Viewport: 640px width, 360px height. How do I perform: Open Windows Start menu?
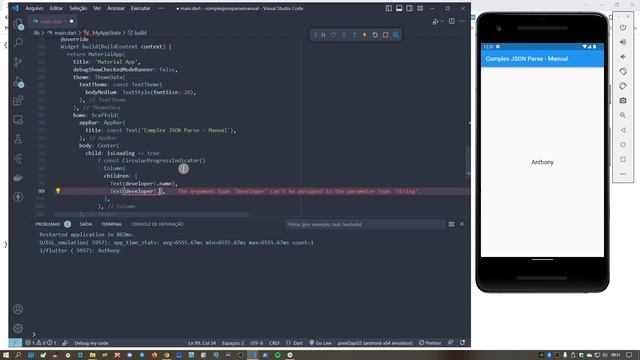(x=6, y=355)
